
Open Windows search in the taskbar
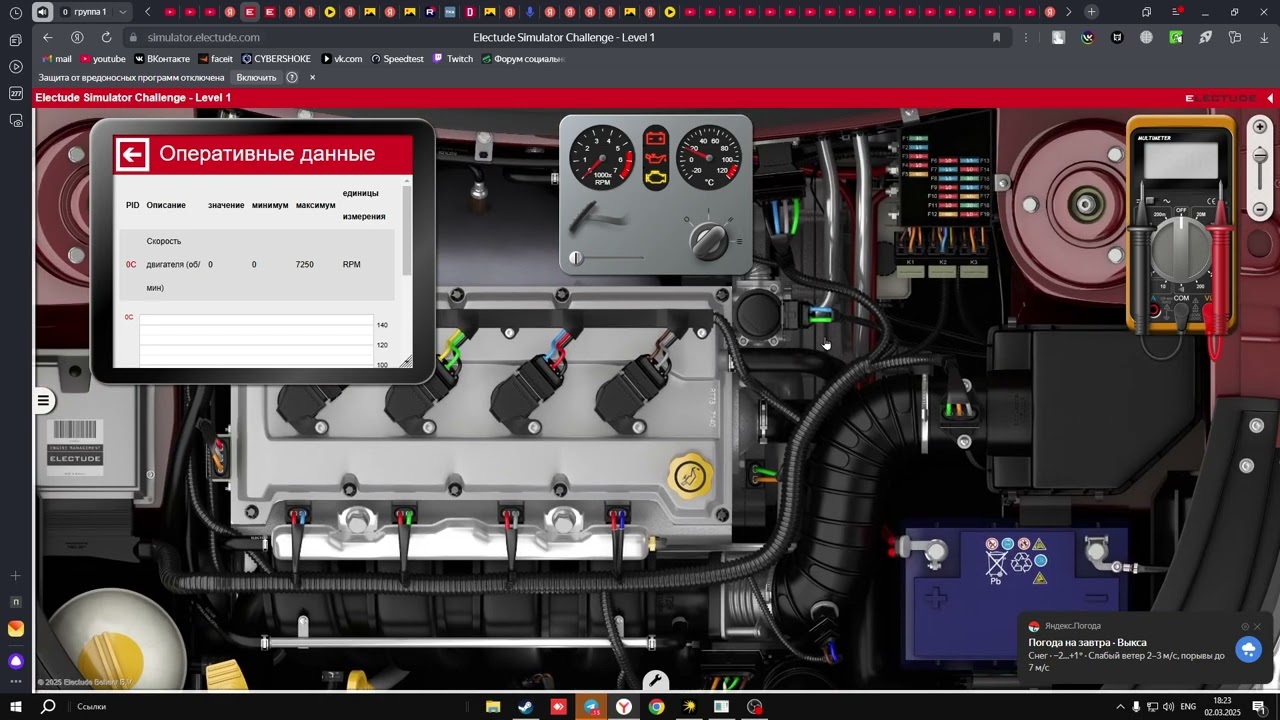coord(48,707)
